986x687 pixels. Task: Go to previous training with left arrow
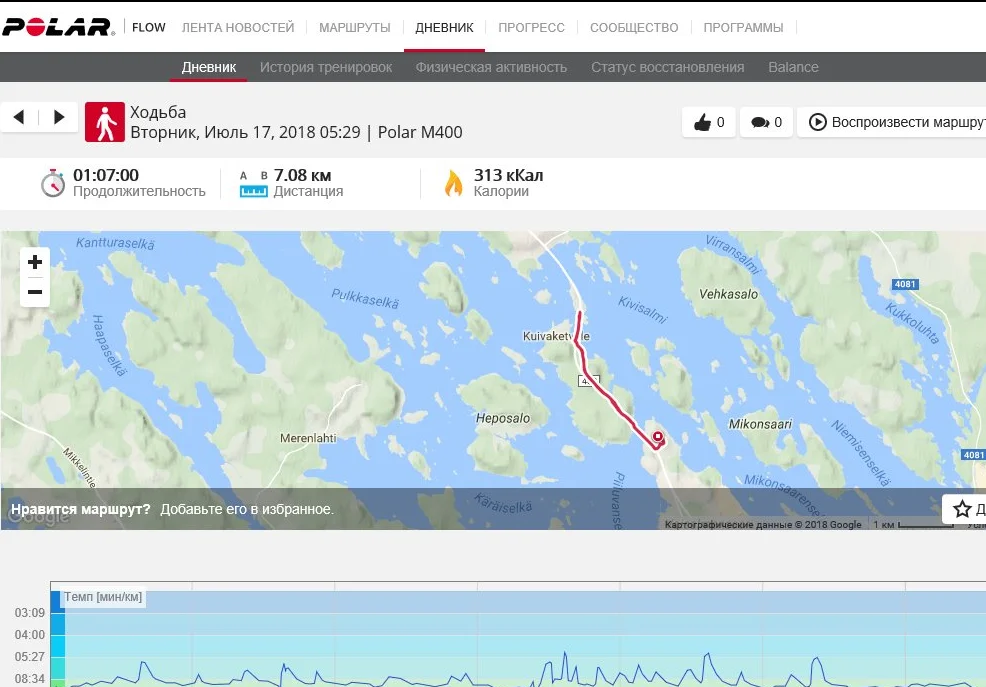point(19,117)
